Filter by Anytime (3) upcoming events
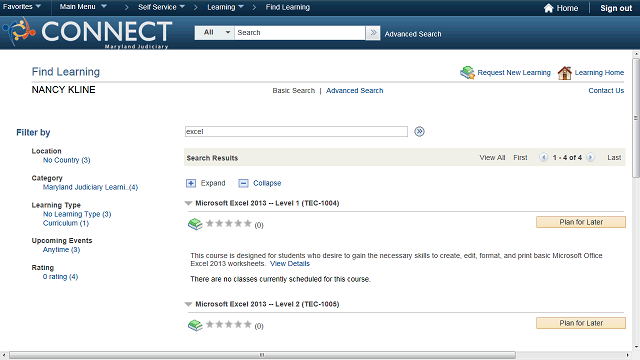 (x=62, y=250)
